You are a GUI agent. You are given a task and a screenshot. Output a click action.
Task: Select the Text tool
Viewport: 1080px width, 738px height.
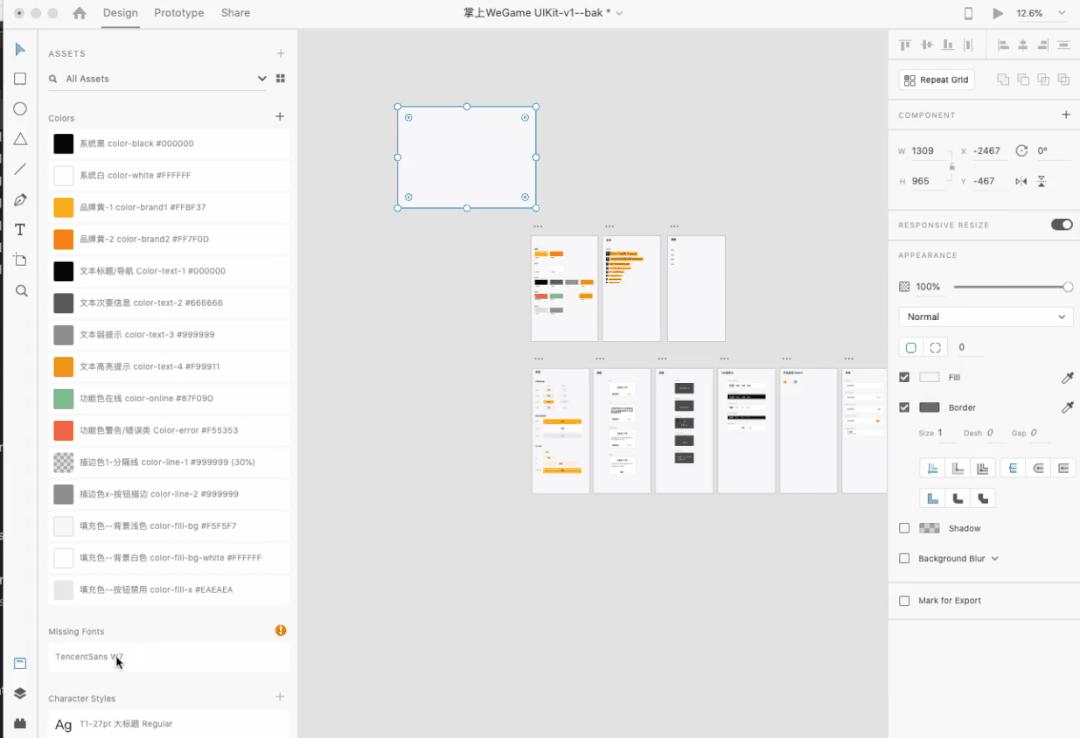click(20, 230)
